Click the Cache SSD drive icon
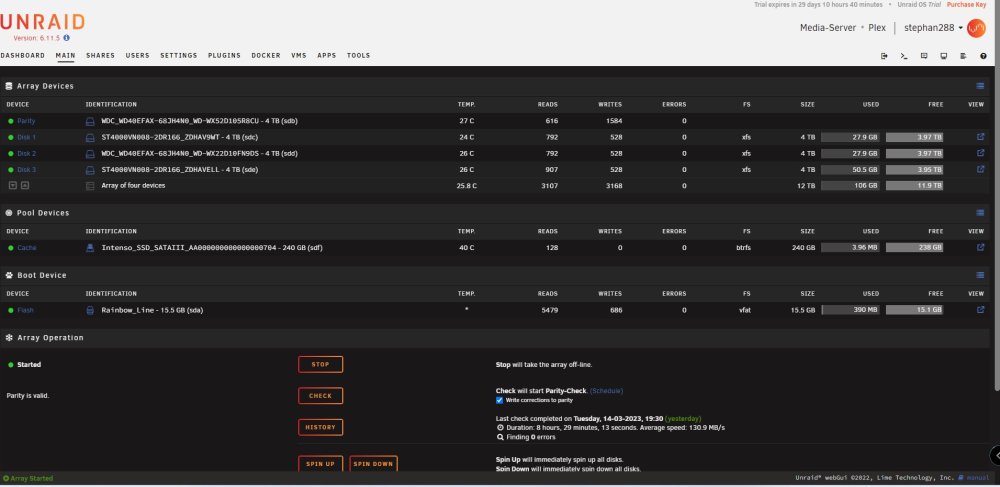This screenshot has width=1000, height=487. tap(90, 248)
